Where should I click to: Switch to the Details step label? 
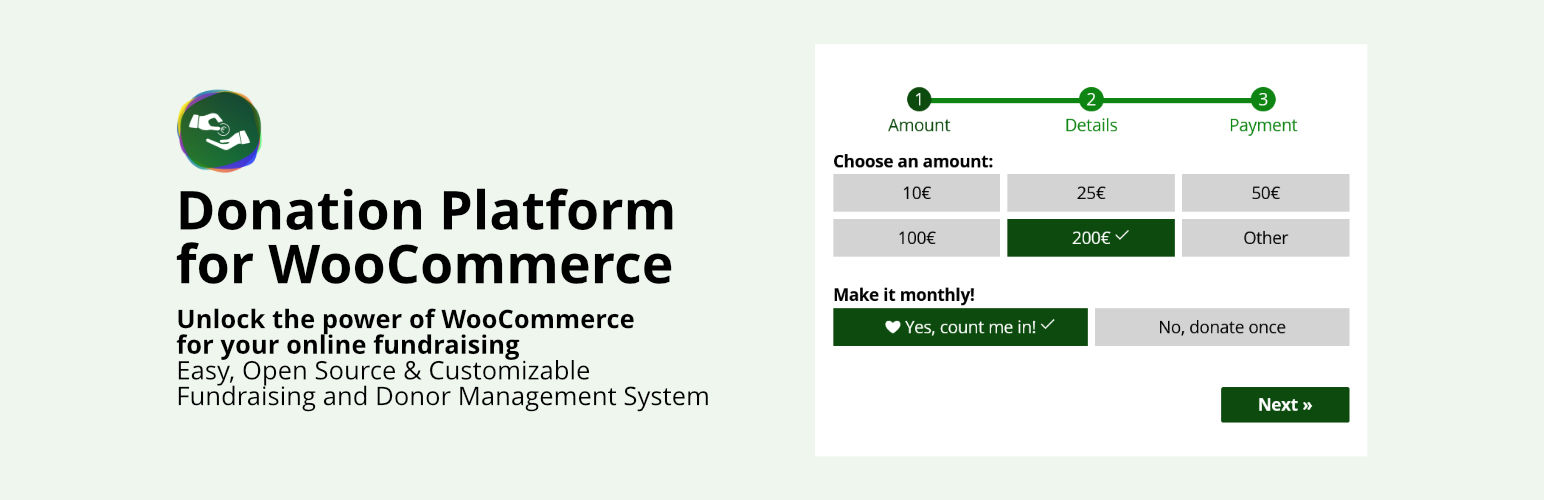1091,126
